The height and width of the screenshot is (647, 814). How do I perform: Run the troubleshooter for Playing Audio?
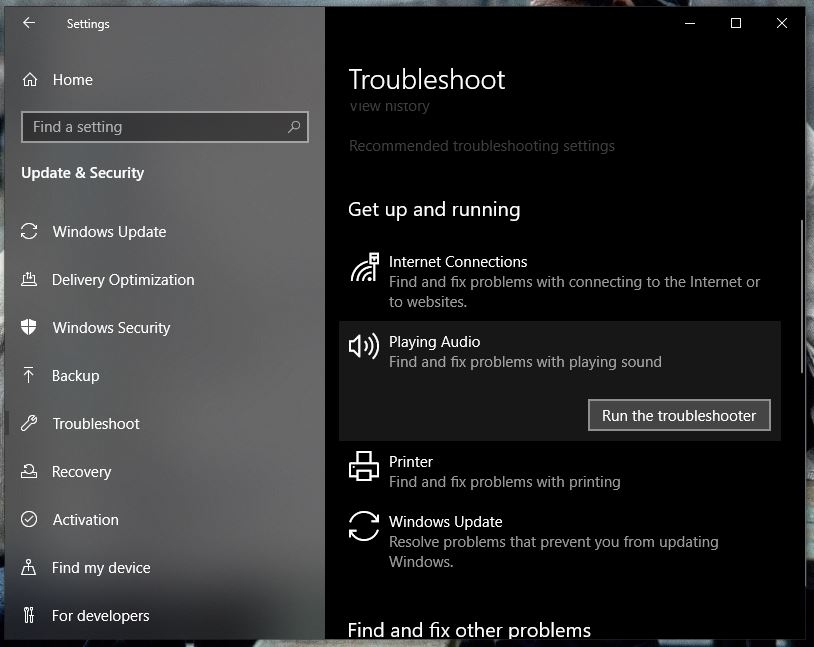[679, 415]
